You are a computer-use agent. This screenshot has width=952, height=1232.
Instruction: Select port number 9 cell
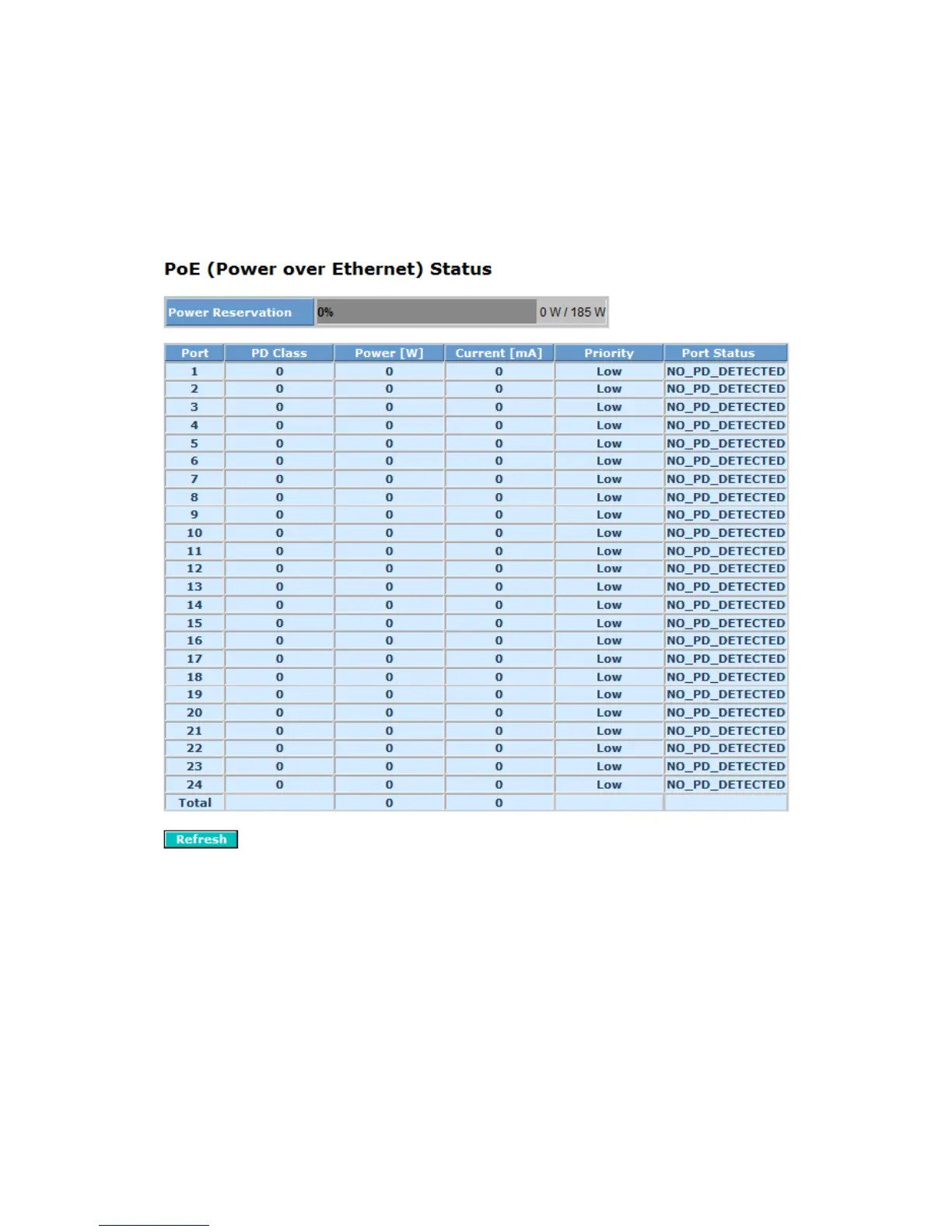tap(194, 515)
